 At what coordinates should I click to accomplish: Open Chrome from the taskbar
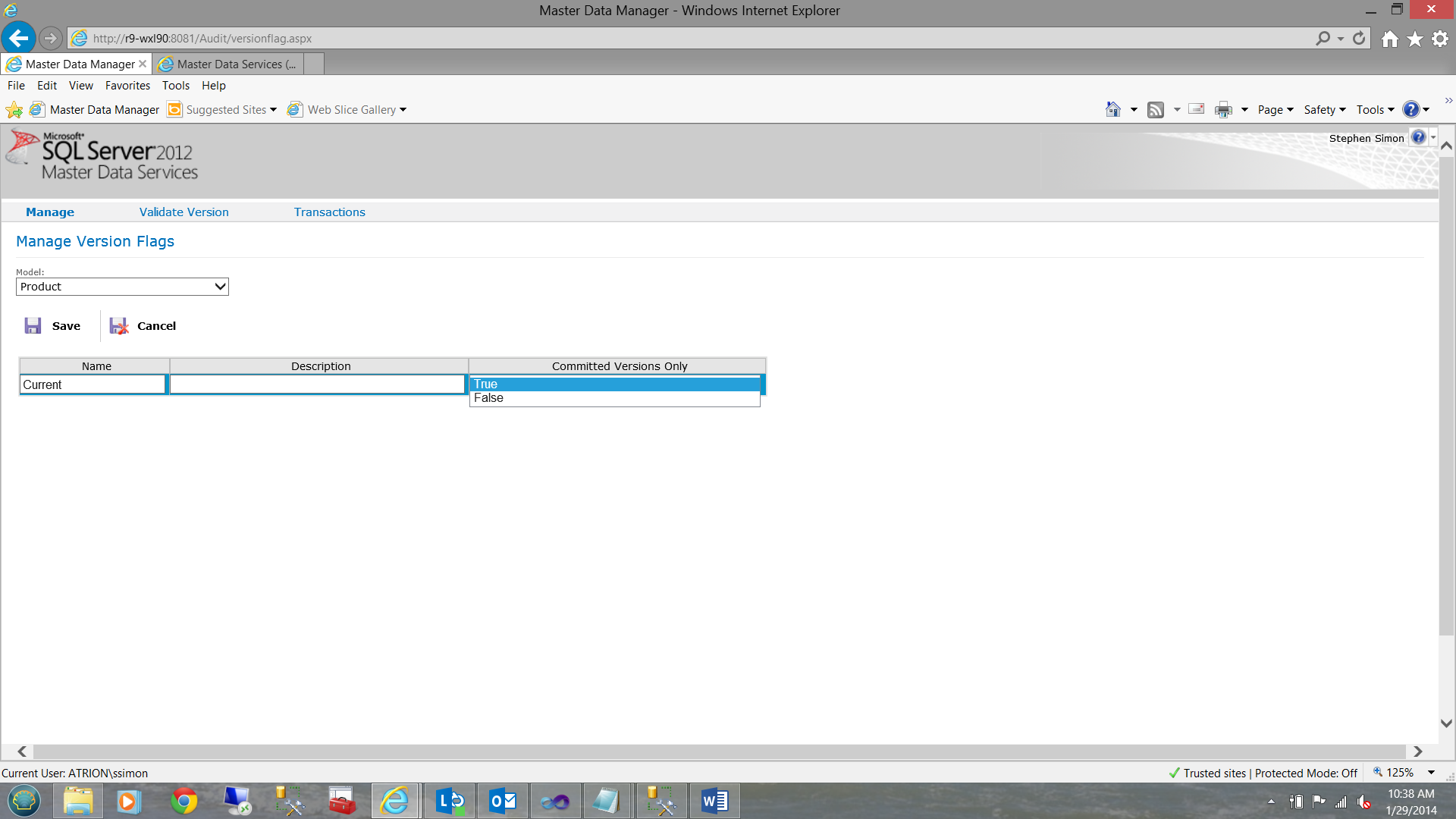(x=184, y=801)
